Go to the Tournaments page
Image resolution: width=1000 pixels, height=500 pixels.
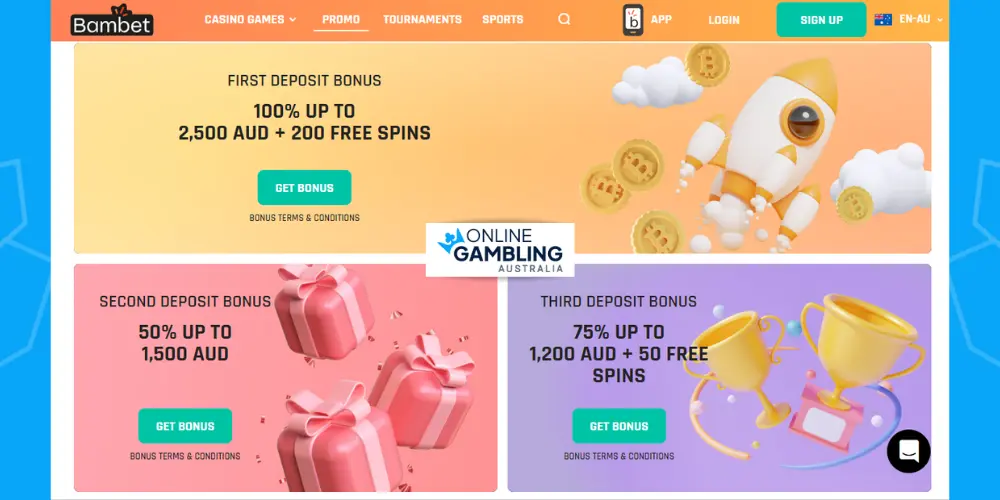pyautogui.click(x=422, y=19)
